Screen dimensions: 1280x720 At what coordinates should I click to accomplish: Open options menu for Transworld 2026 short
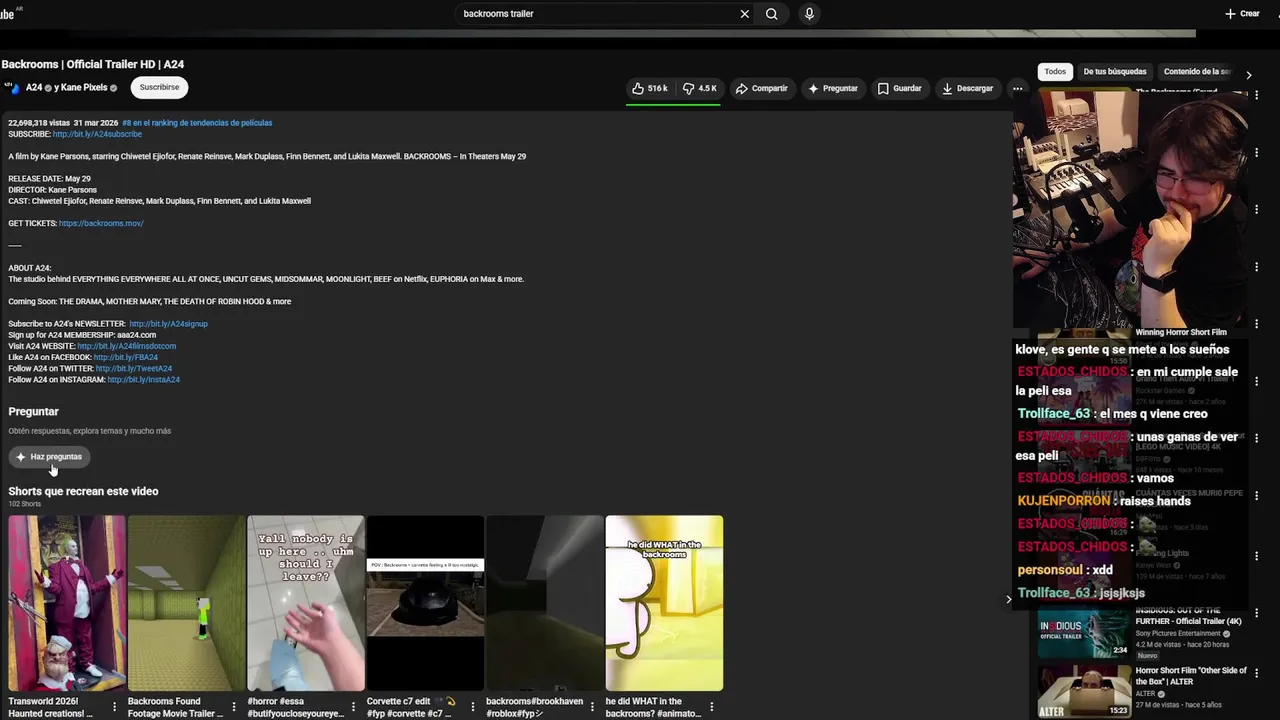coord(114,707)
